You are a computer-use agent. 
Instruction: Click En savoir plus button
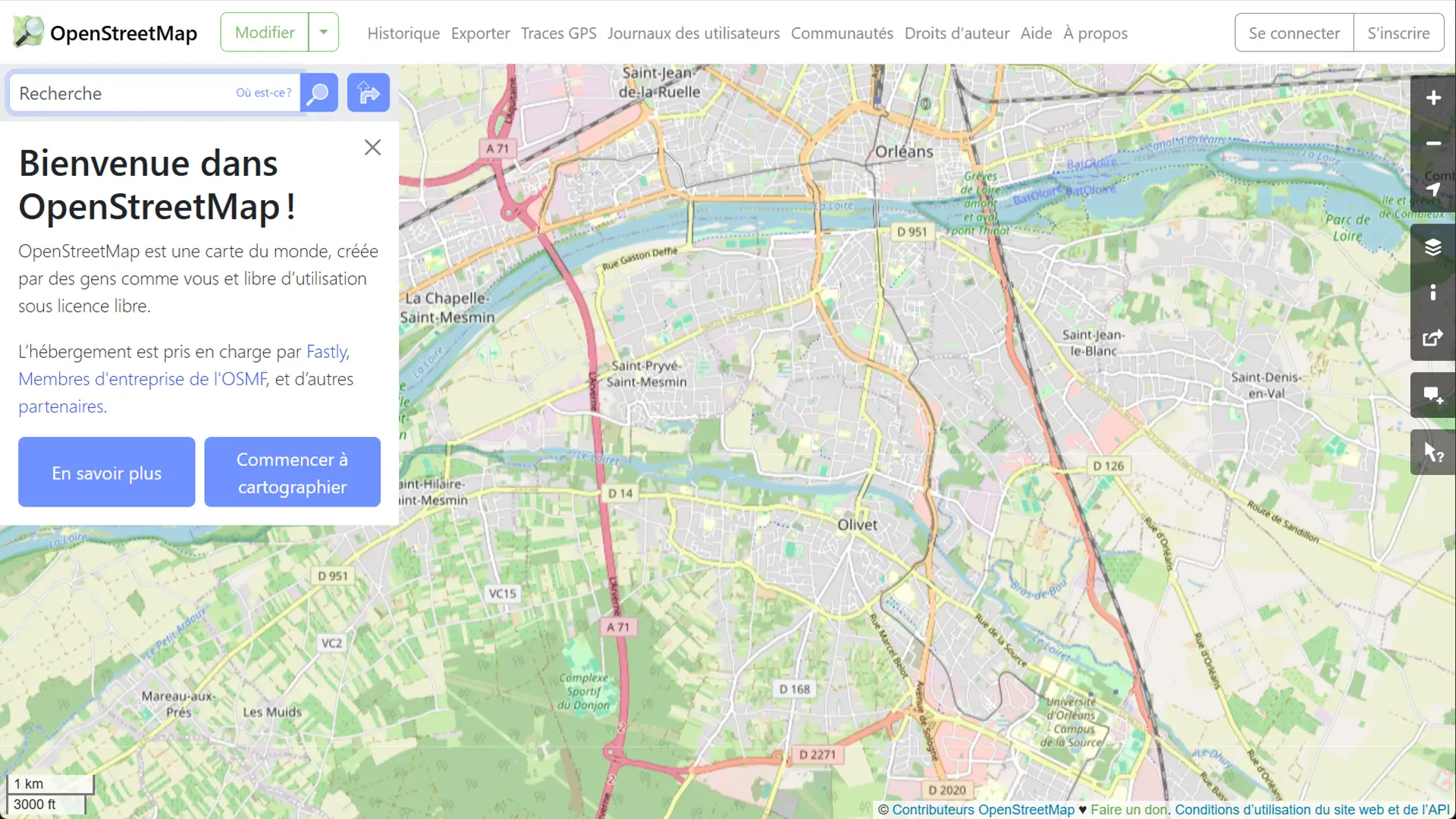(106, 472)
